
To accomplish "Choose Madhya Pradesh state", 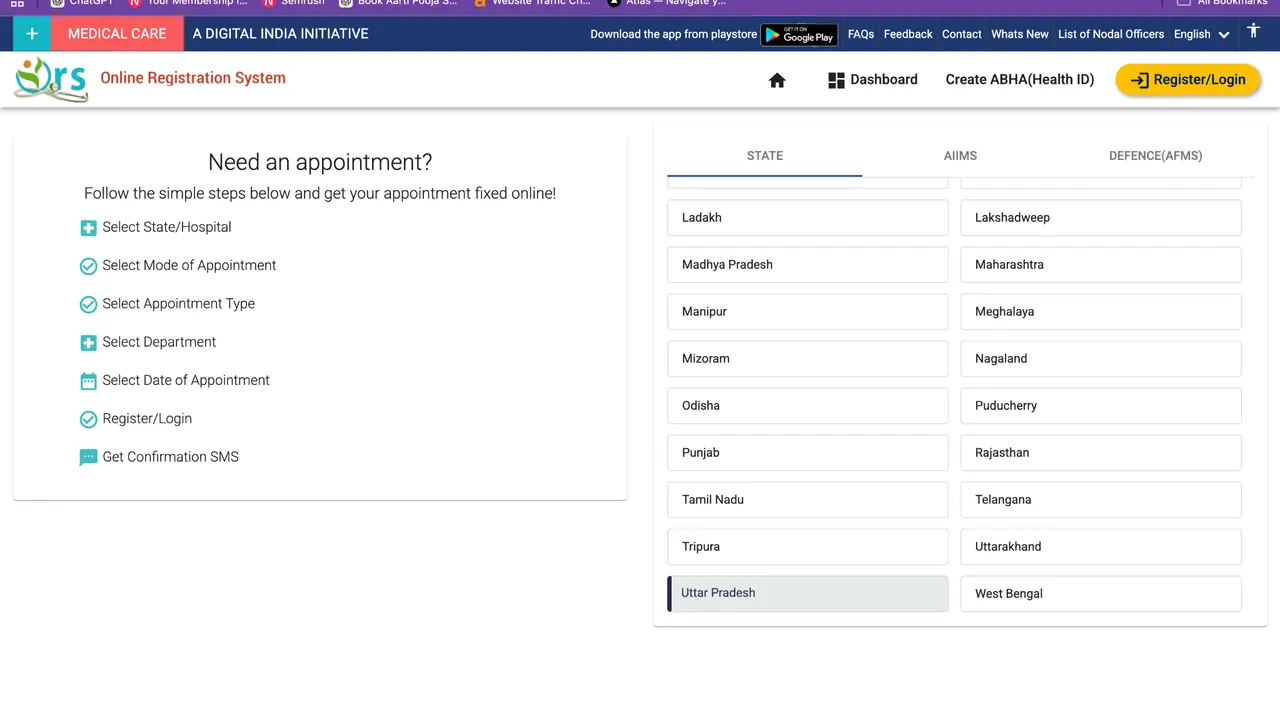I will coord(808,265).
